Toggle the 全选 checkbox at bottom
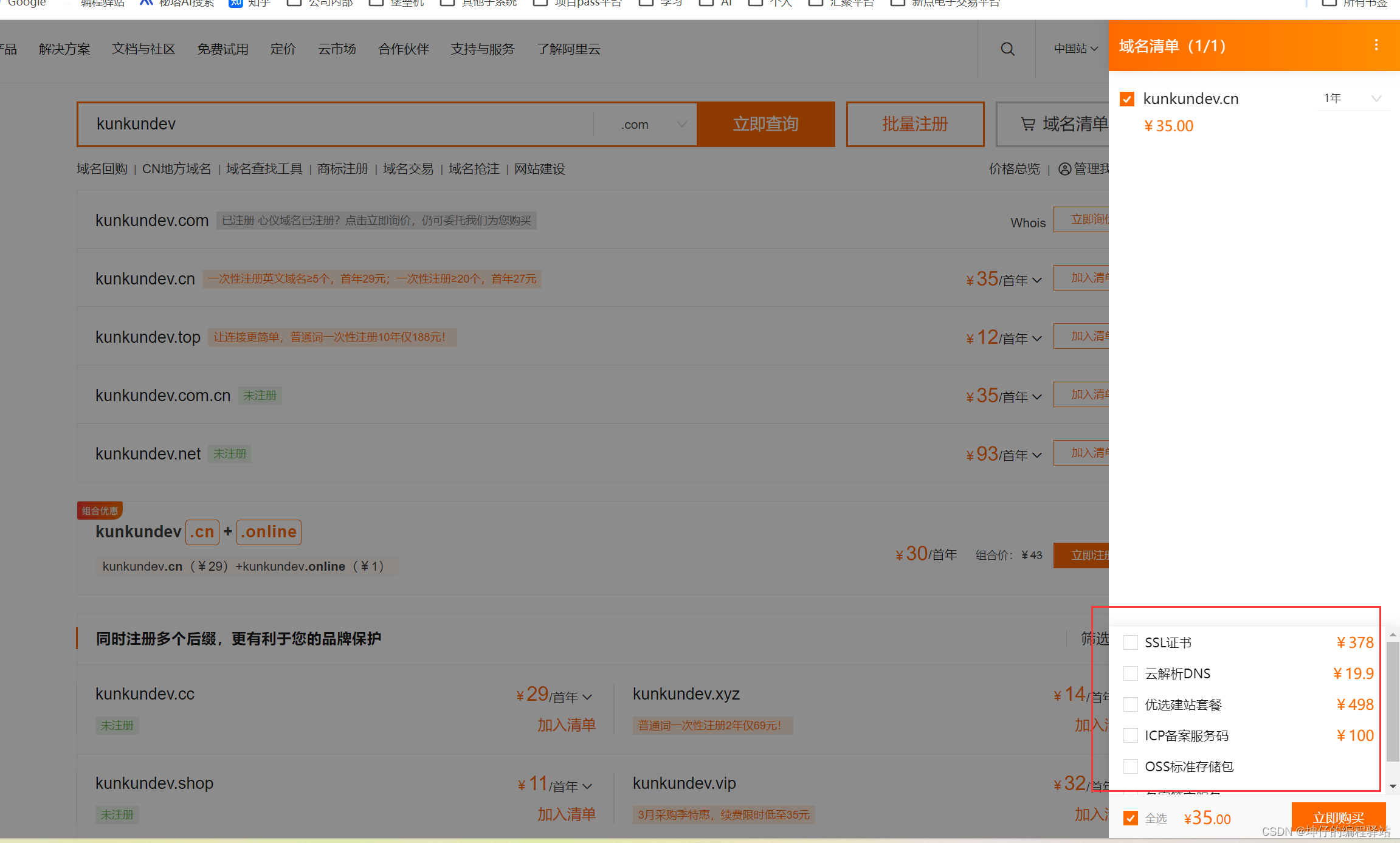Viewport: 1400px width, 843px height. click(1131, 818)
